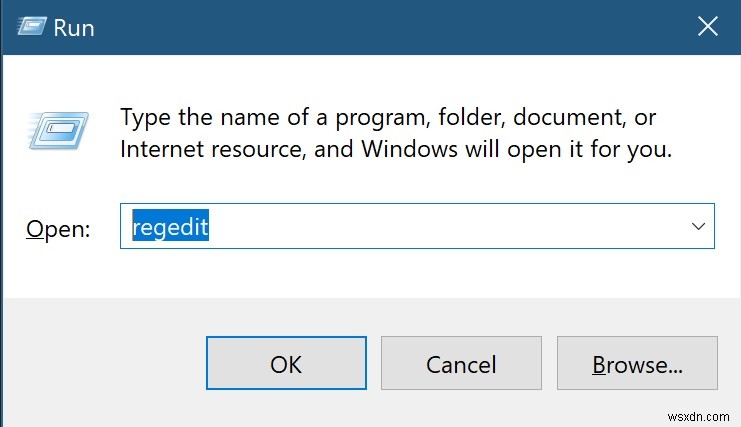Click the "Internet resource, and Windows" line
The height and width of the screenshot is (427, 741).
point(395,150)
